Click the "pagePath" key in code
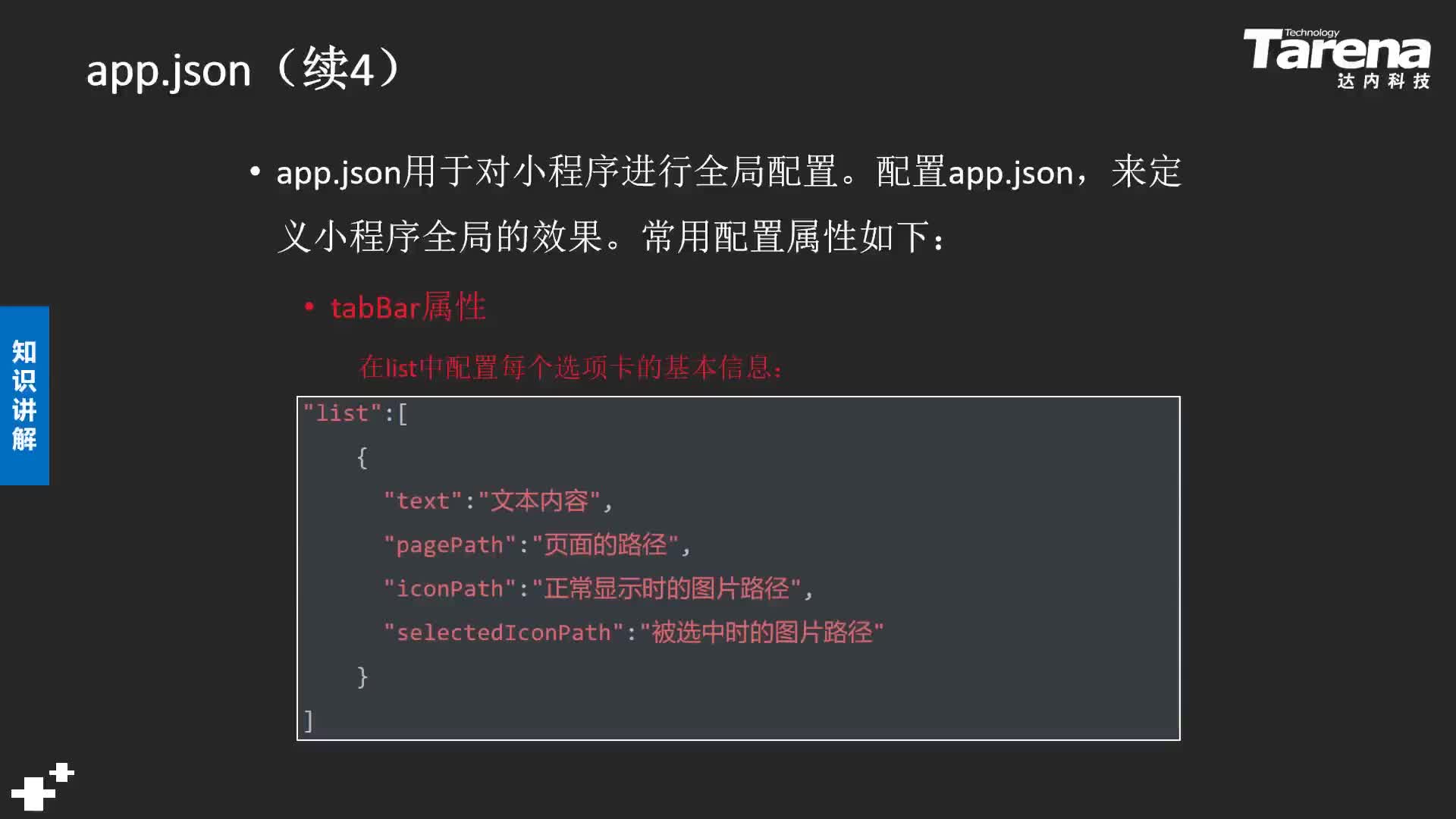This screenshot has height=819, width=1456. (450, 544)
